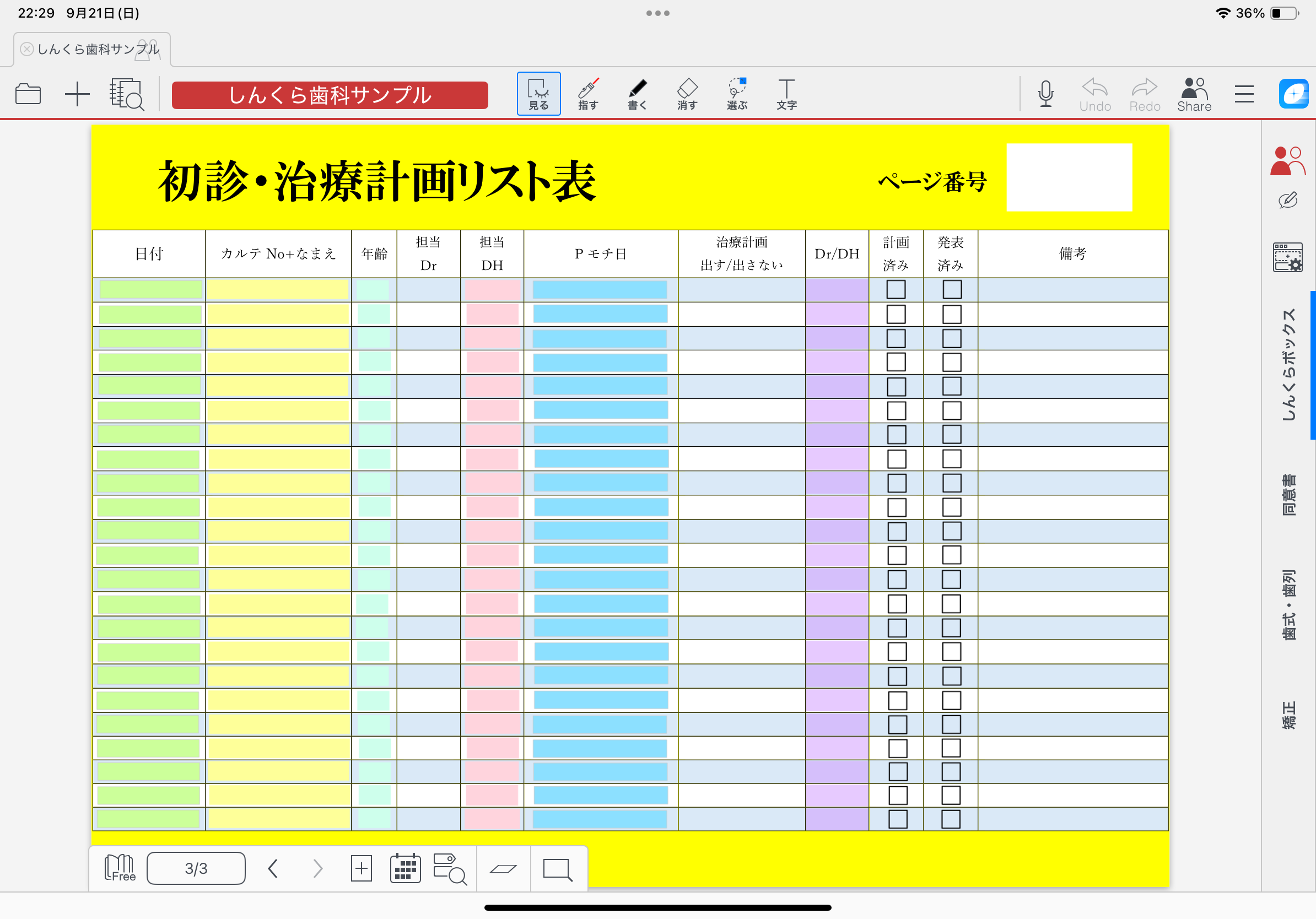Check first row 発表済み checkbox
Viewport: 1316px width, 919px height.
(952, 290)
